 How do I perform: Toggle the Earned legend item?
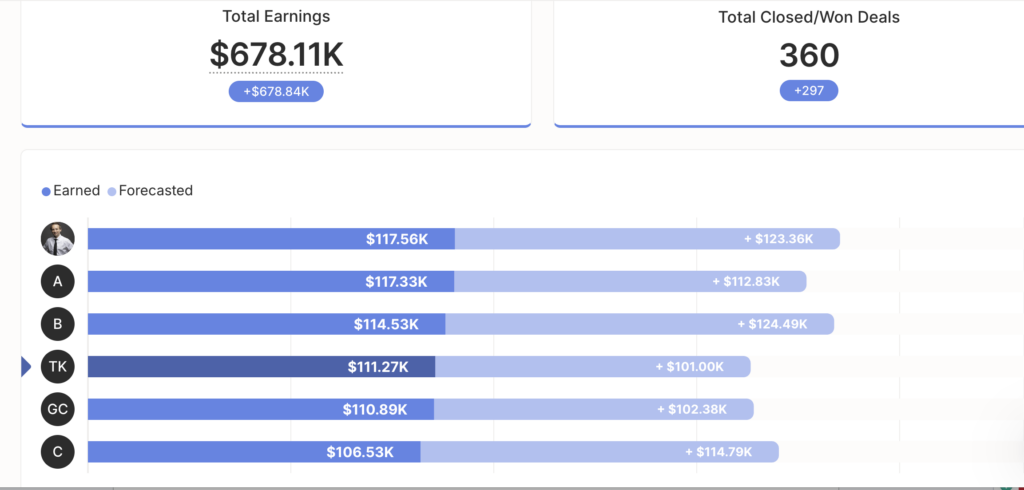(x=71, y=191)
